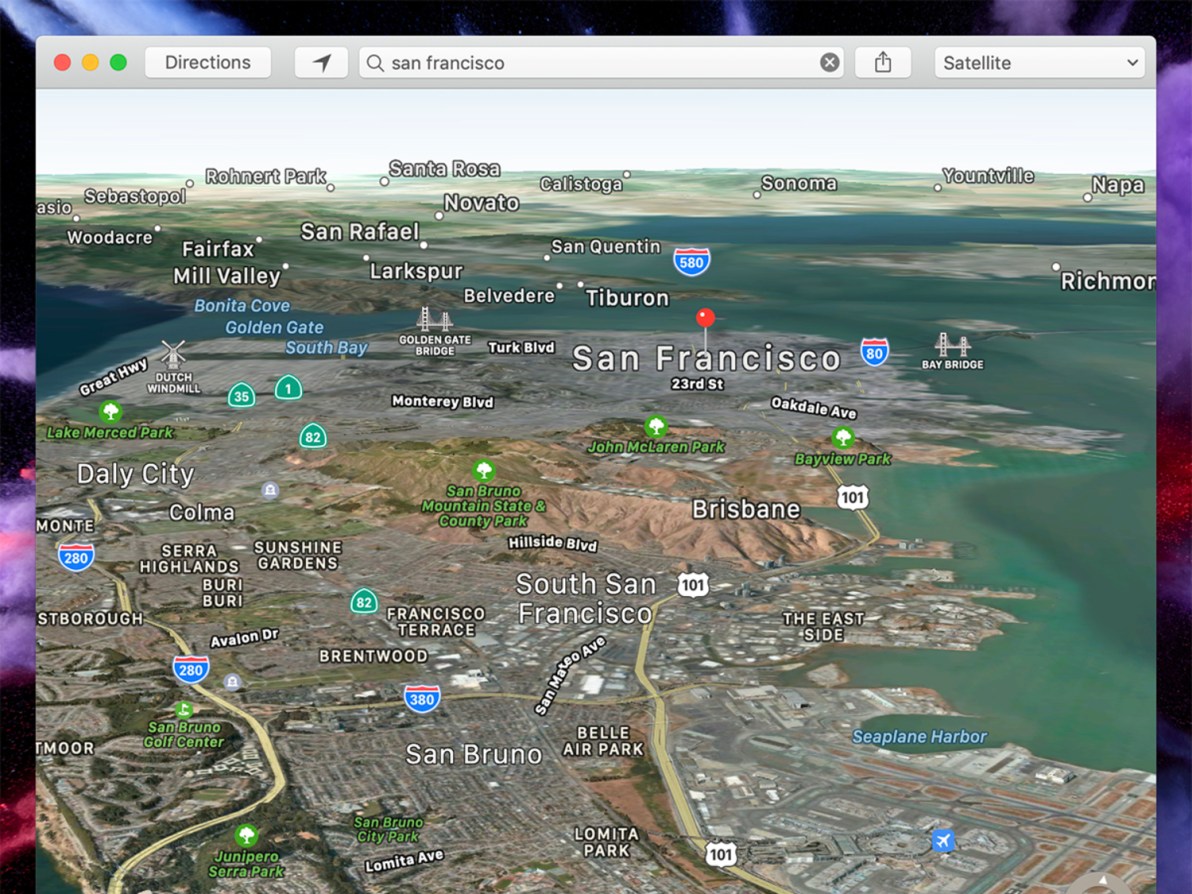Open the share sheet icon
1192x894 pixels.
pyautogui.click(x=882, y=62)
